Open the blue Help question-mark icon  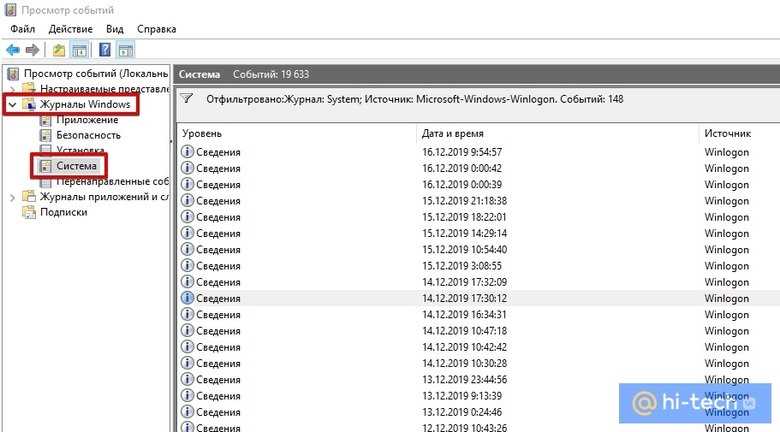tap(105, 50)
